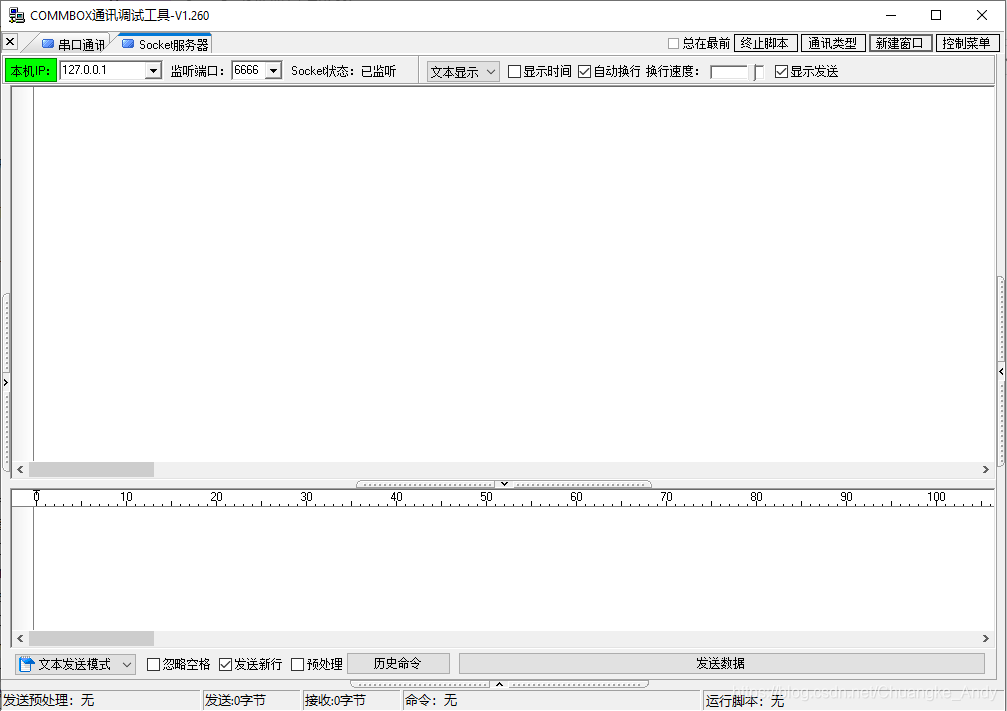Screen dimensions: 1007x711
Task: Toggle the 总在最前 checkbox
Action: pos(673,43)
